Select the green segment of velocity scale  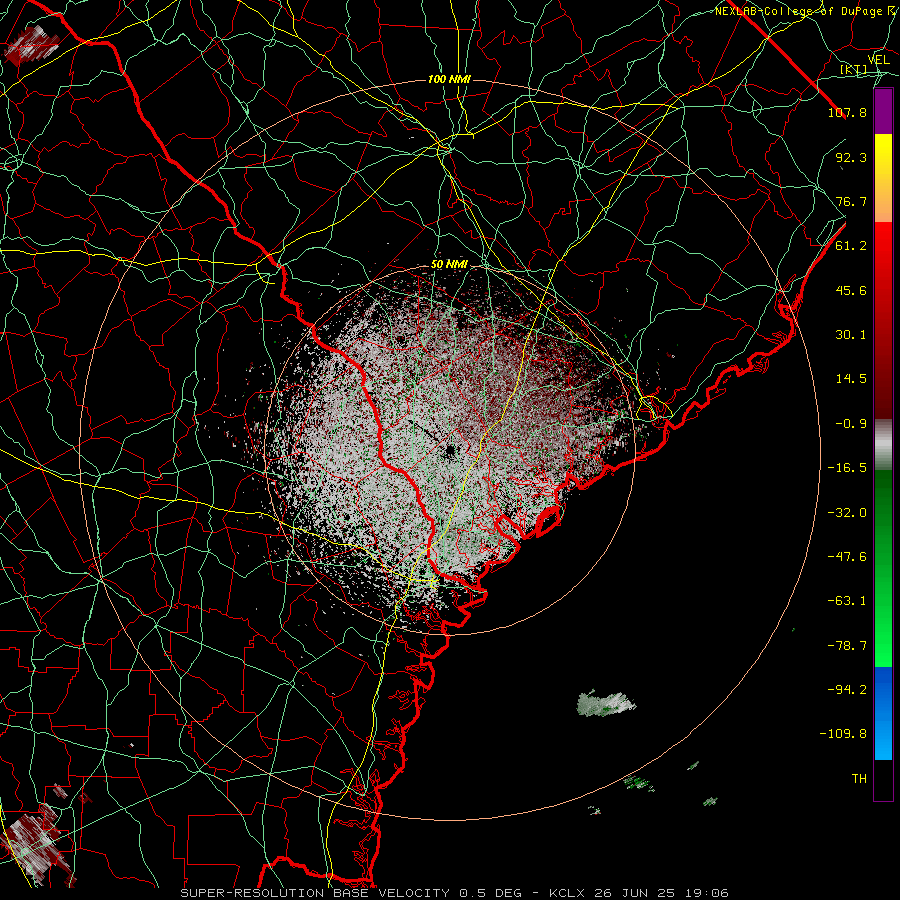pos(883,568)
